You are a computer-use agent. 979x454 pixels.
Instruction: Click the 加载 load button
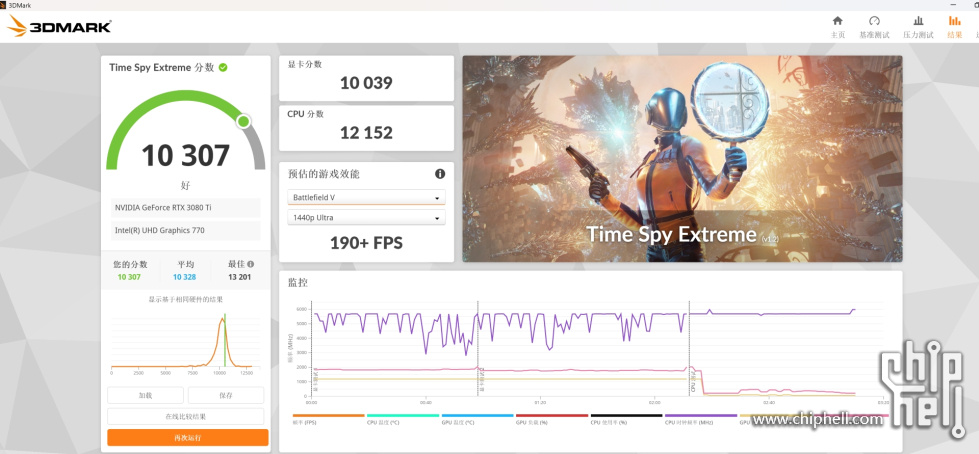(x=145, y=395)
